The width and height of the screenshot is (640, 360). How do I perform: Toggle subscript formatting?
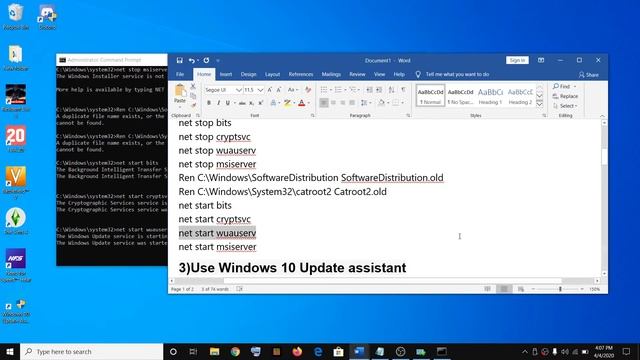click(x=251, y=103)
